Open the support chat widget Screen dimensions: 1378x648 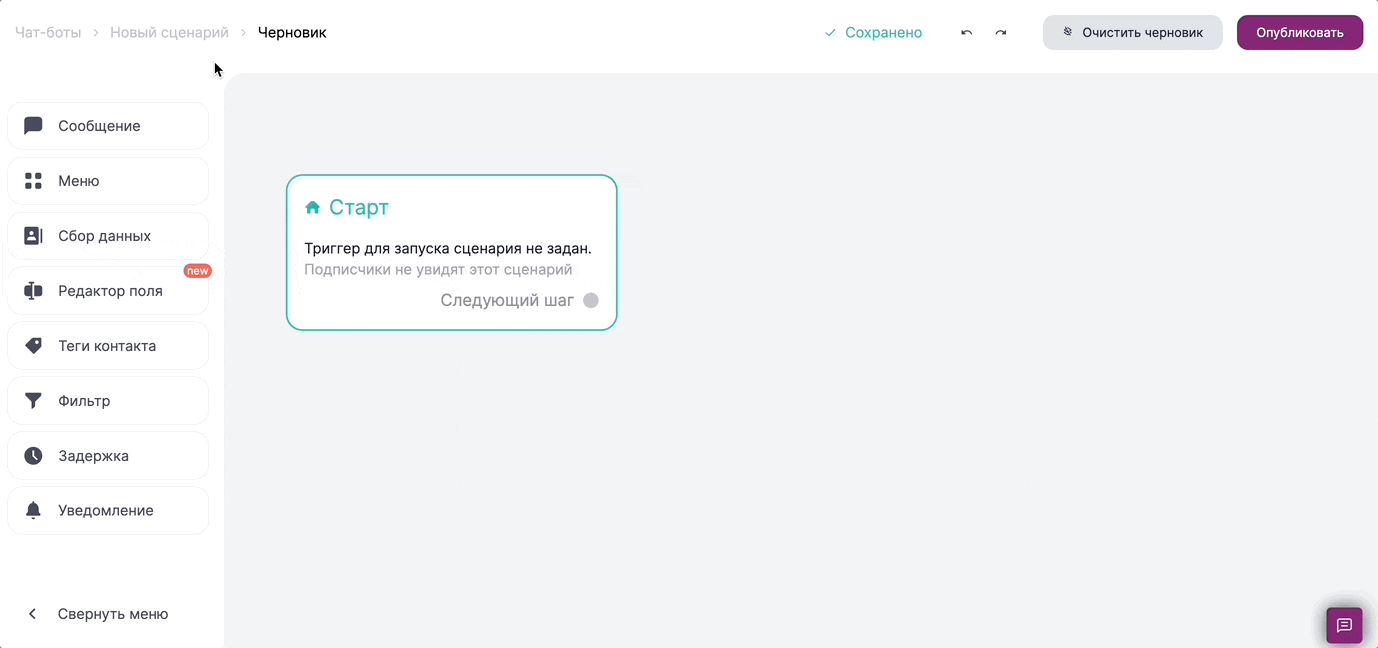(1344, 625)
